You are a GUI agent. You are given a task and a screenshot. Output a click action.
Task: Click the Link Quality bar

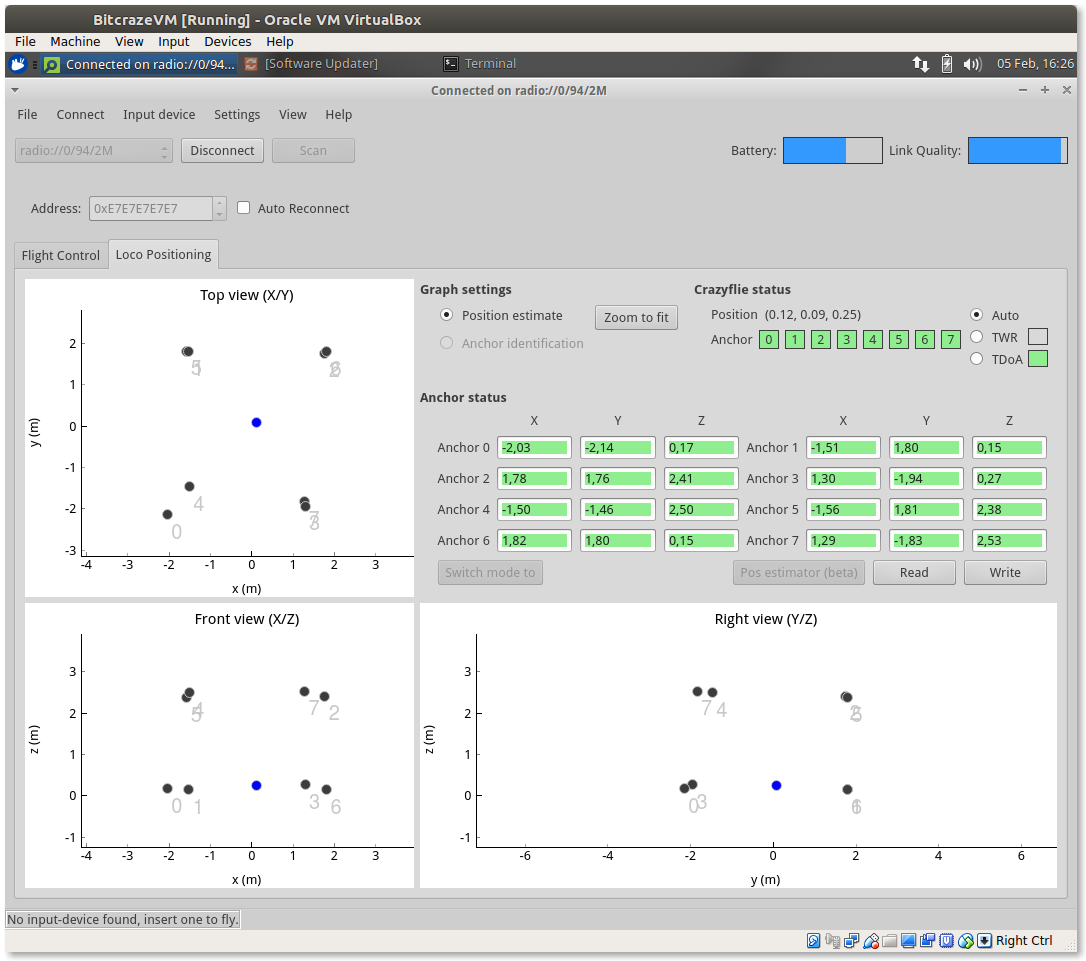tap(1017, 150)
